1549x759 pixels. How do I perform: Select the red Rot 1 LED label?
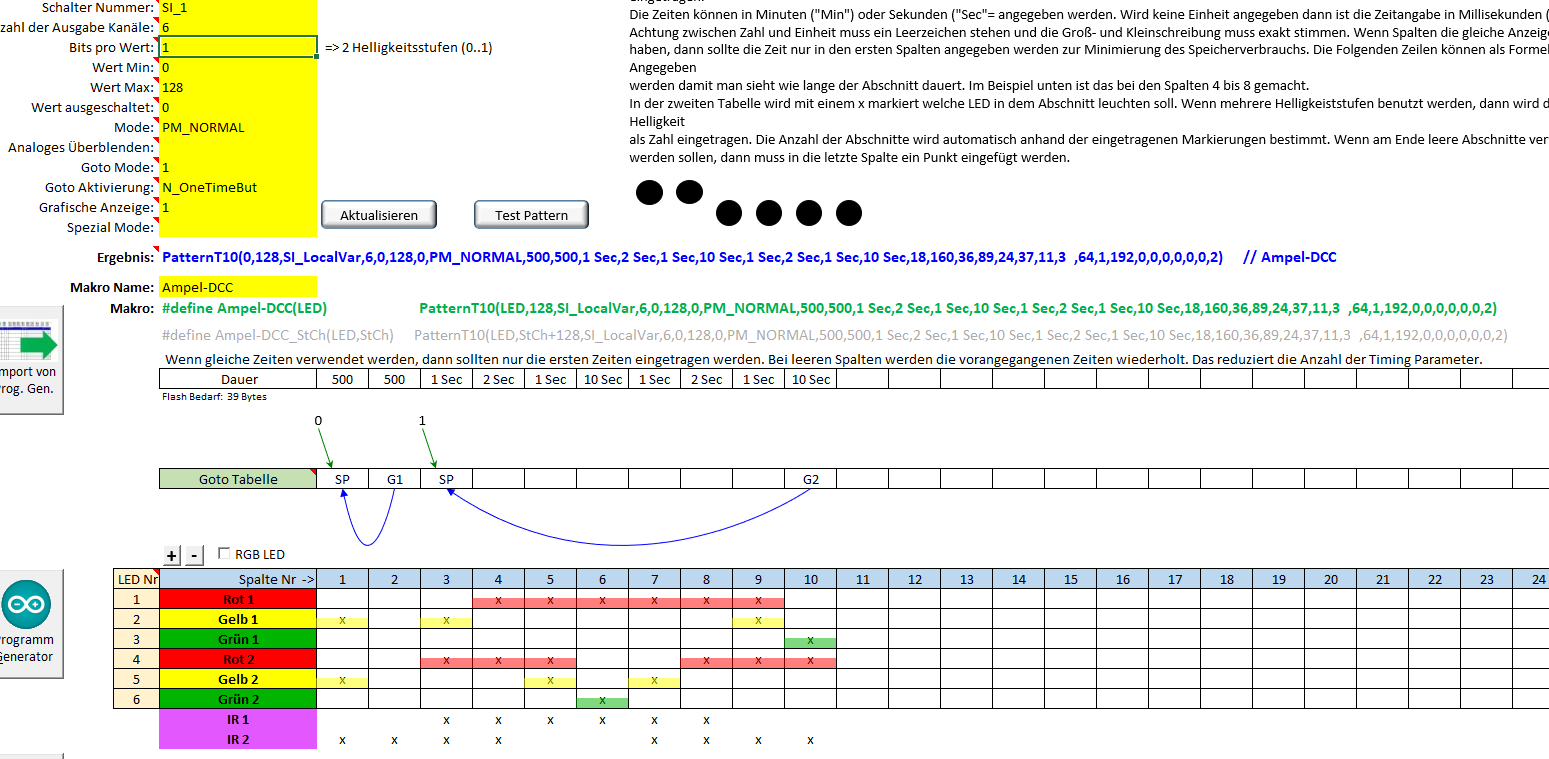click(238, 599)
